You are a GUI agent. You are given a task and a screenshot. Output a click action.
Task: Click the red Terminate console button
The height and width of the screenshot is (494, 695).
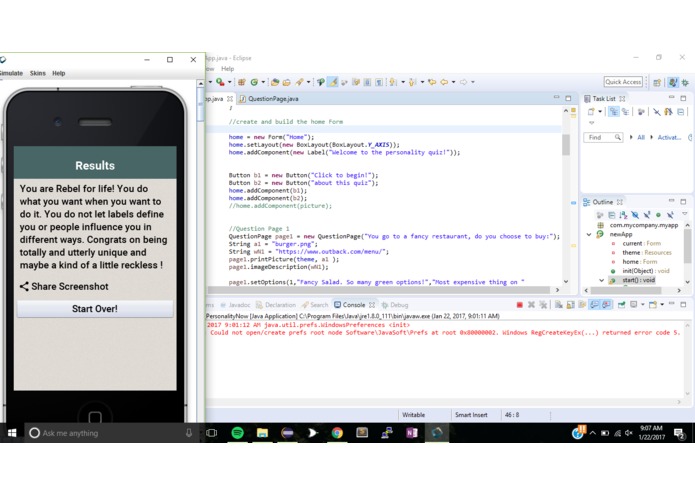519,305
